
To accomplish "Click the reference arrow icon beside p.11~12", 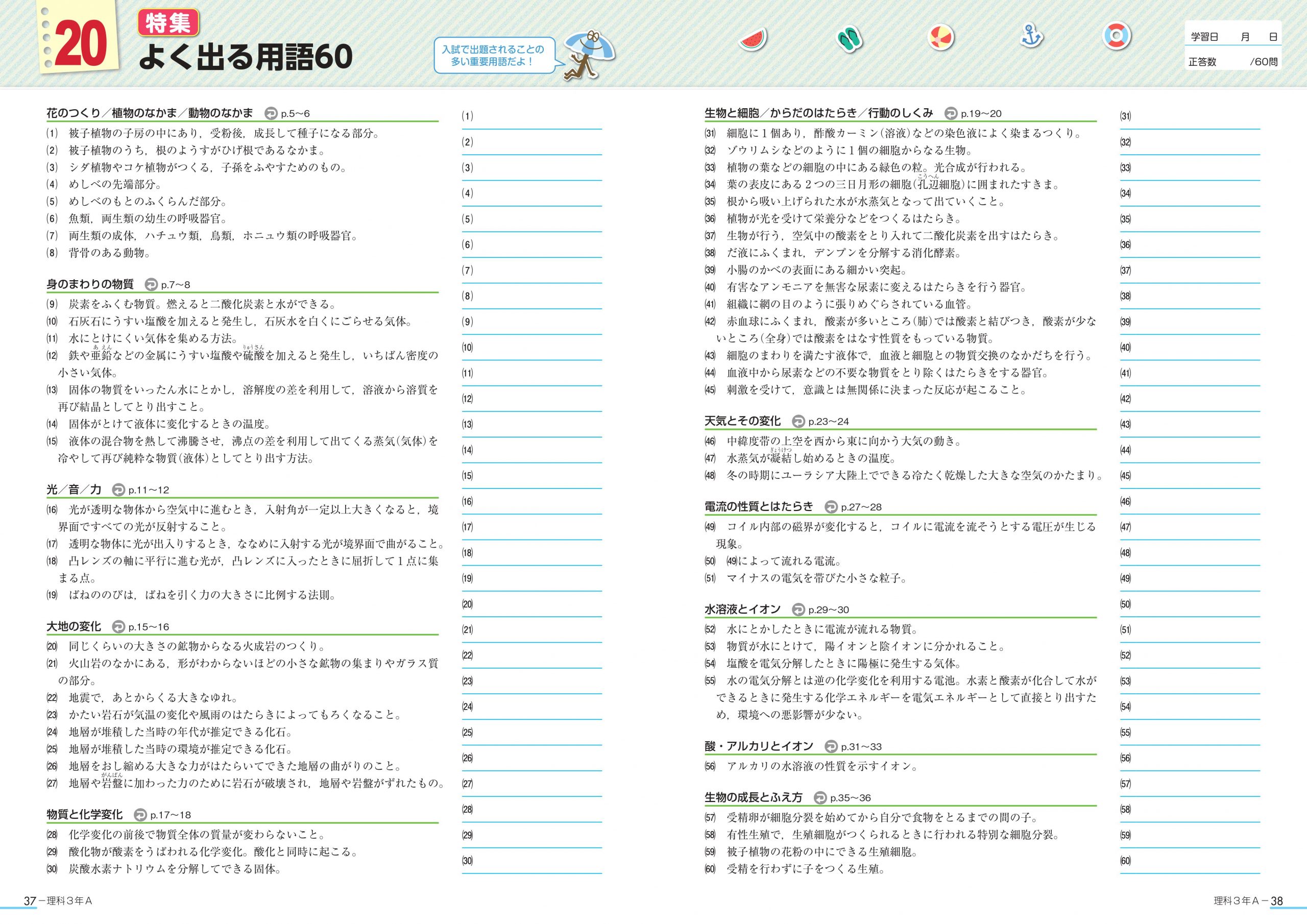I will (118, 490).
